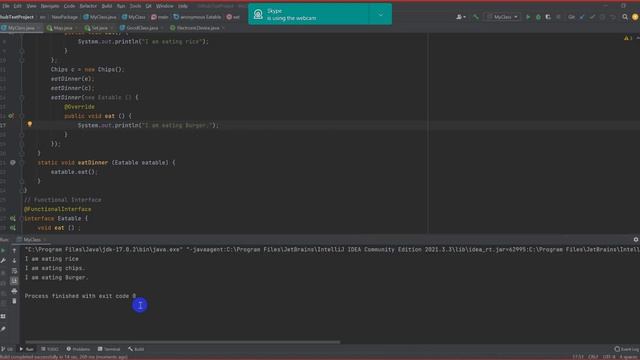Open the Build menu
The image size is (640, 360).
(x=107, y=6)
